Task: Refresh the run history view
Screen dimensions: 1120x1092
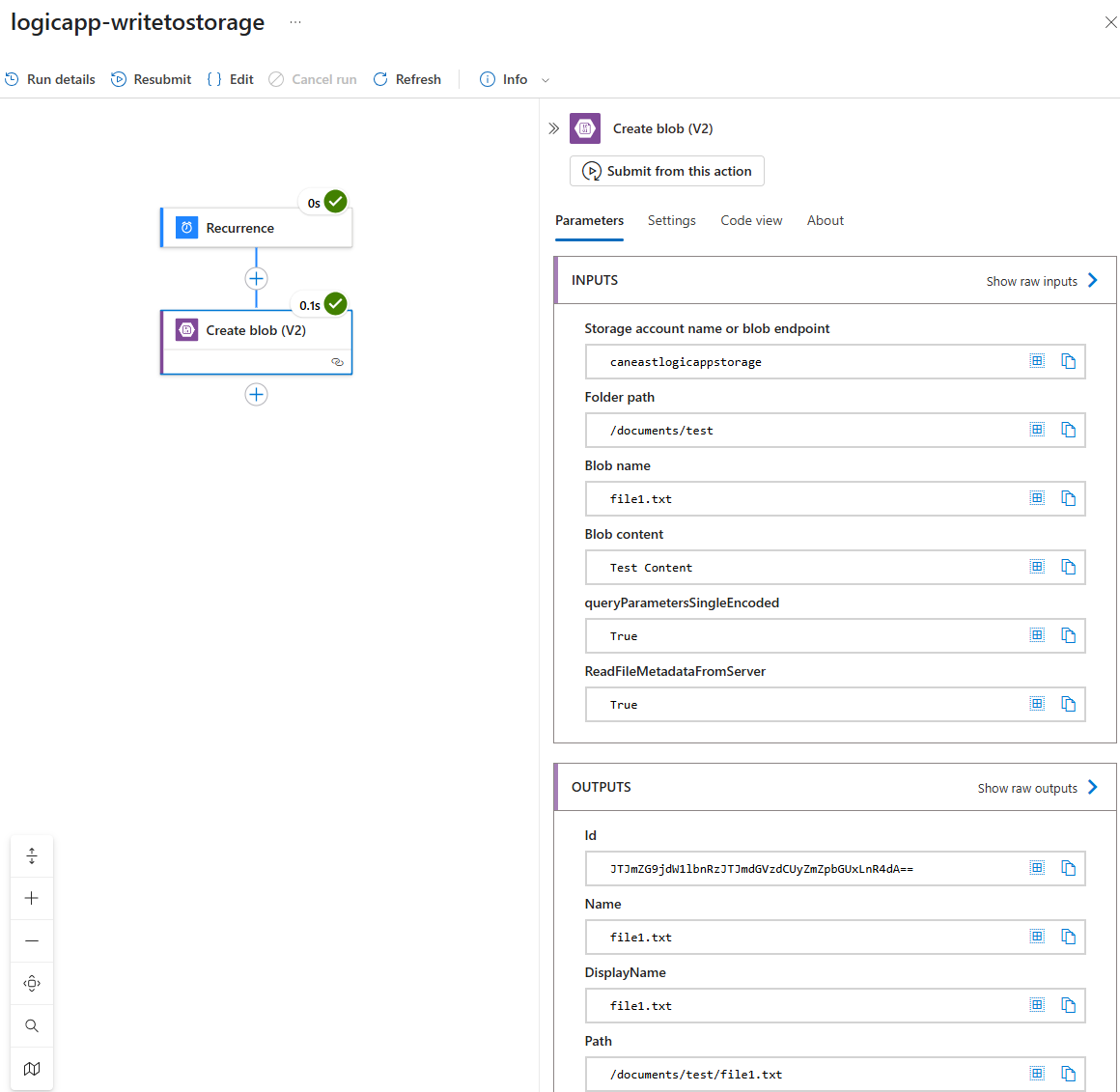Action: [x=406, y=79]
